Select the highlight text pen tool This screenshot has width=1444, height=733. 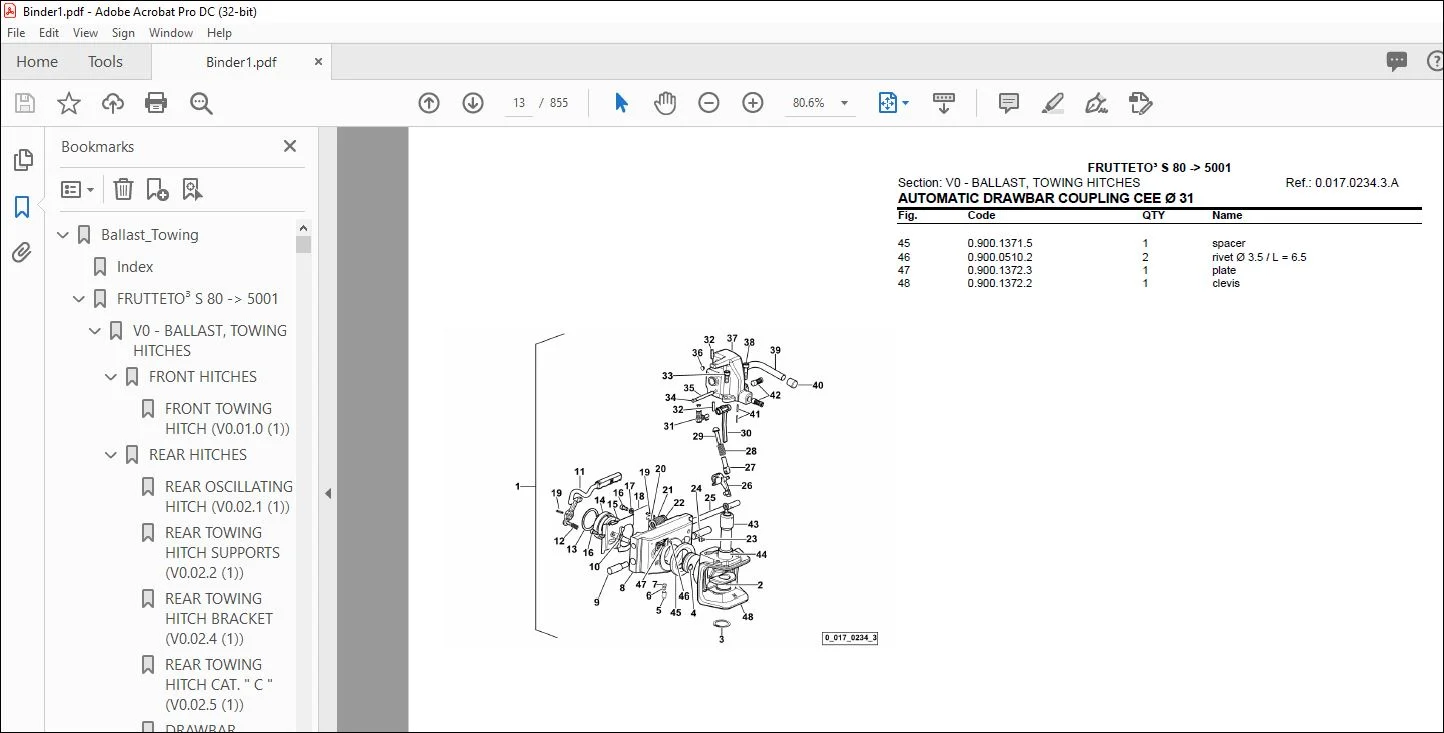click(x=1053, y=103)
